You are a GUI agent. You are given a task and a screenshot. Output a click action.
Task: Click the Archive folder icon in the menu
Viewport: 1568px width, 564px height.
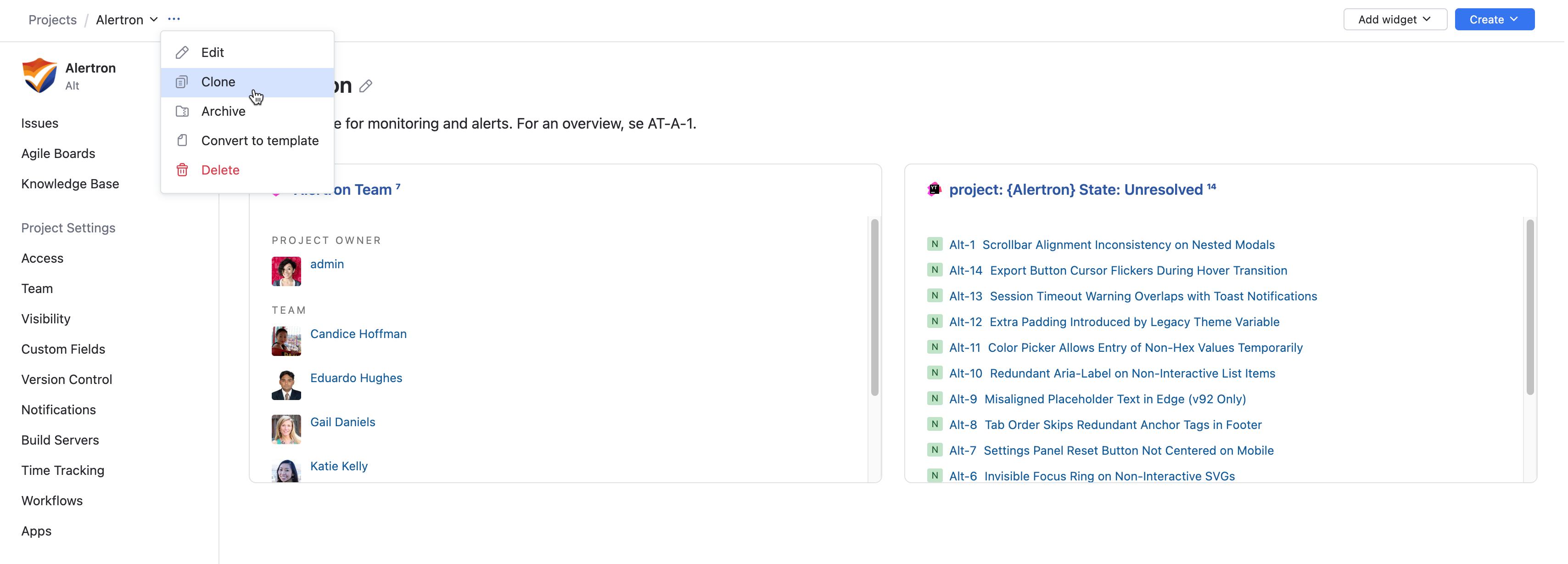tap(182, 111)
